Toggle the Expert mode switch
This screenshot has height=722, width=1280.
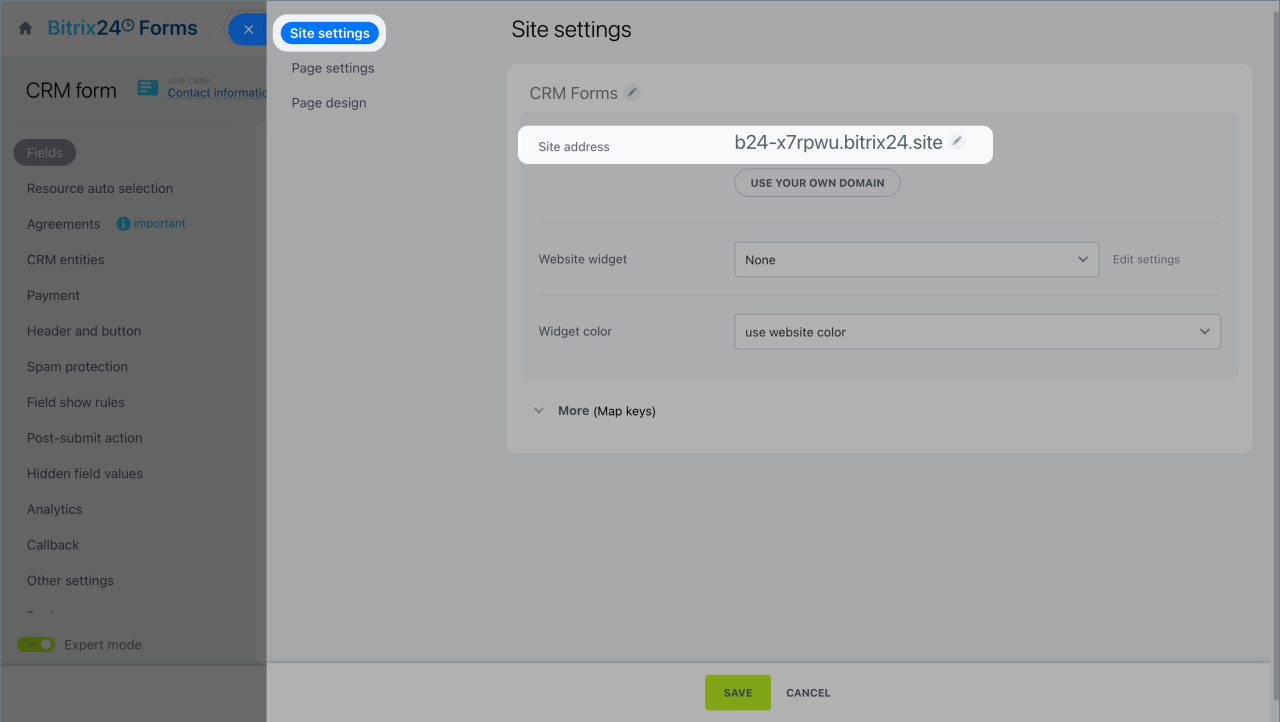(x=36, y=645)
